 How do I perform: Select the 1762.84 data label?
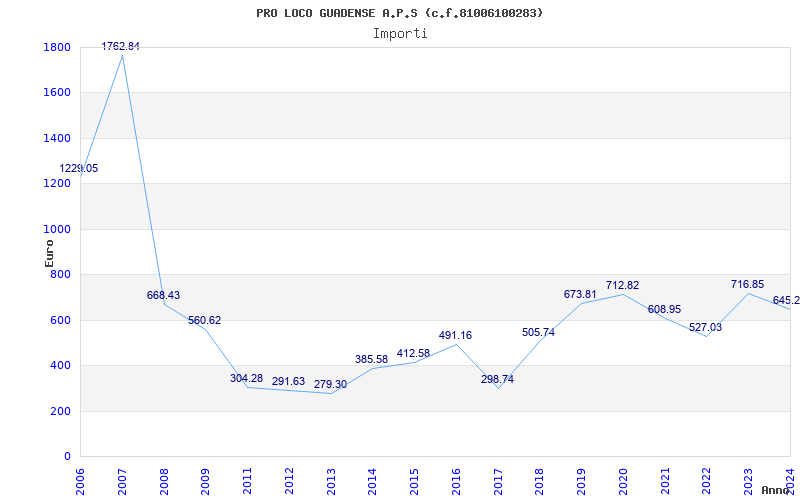120,46
